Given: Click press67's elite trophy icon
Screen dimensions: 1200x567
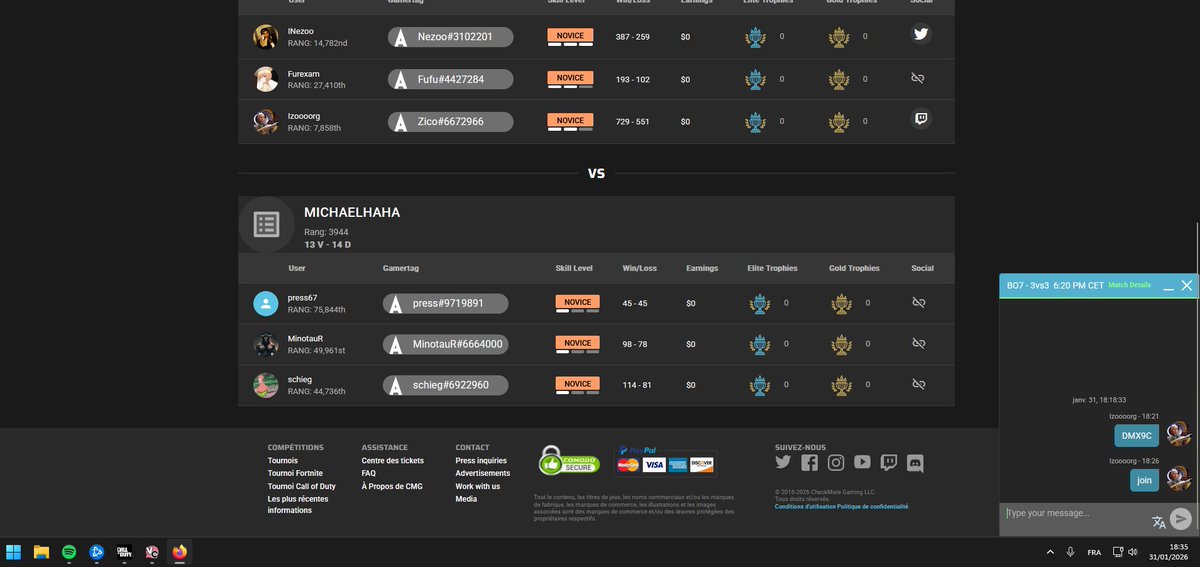Looking at the screenshot, I should pos(760,303).
